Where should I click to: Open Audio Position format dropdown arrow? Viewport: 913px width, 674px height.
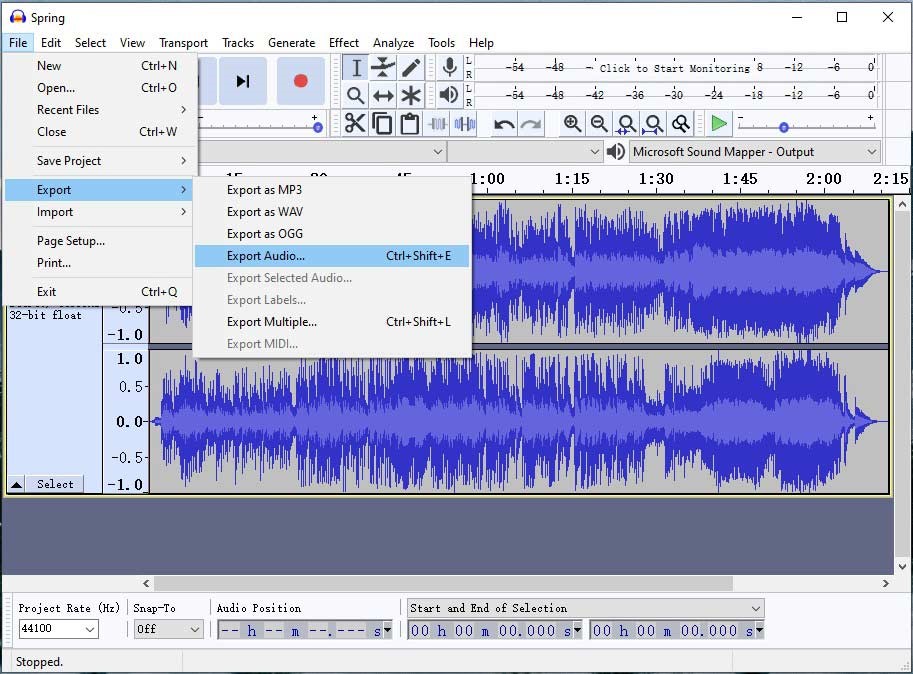pyautogui.click(x=387, y=630)
